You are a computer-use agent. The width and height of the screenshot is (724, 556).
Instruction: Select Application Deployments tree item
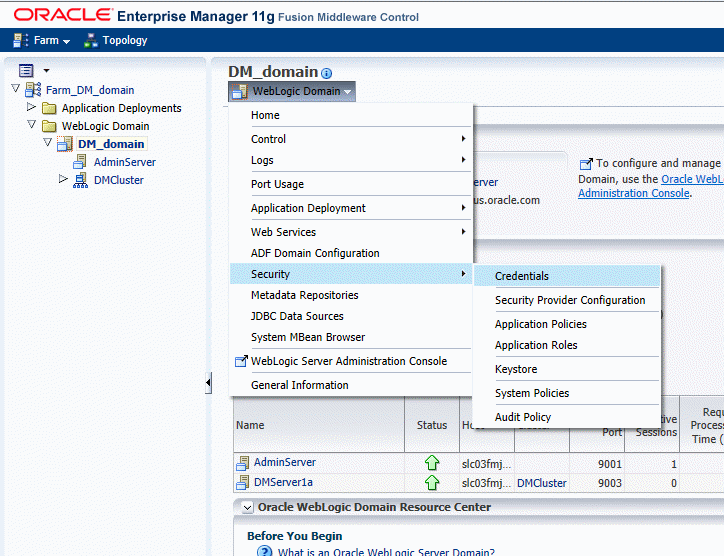coord(121,108)
